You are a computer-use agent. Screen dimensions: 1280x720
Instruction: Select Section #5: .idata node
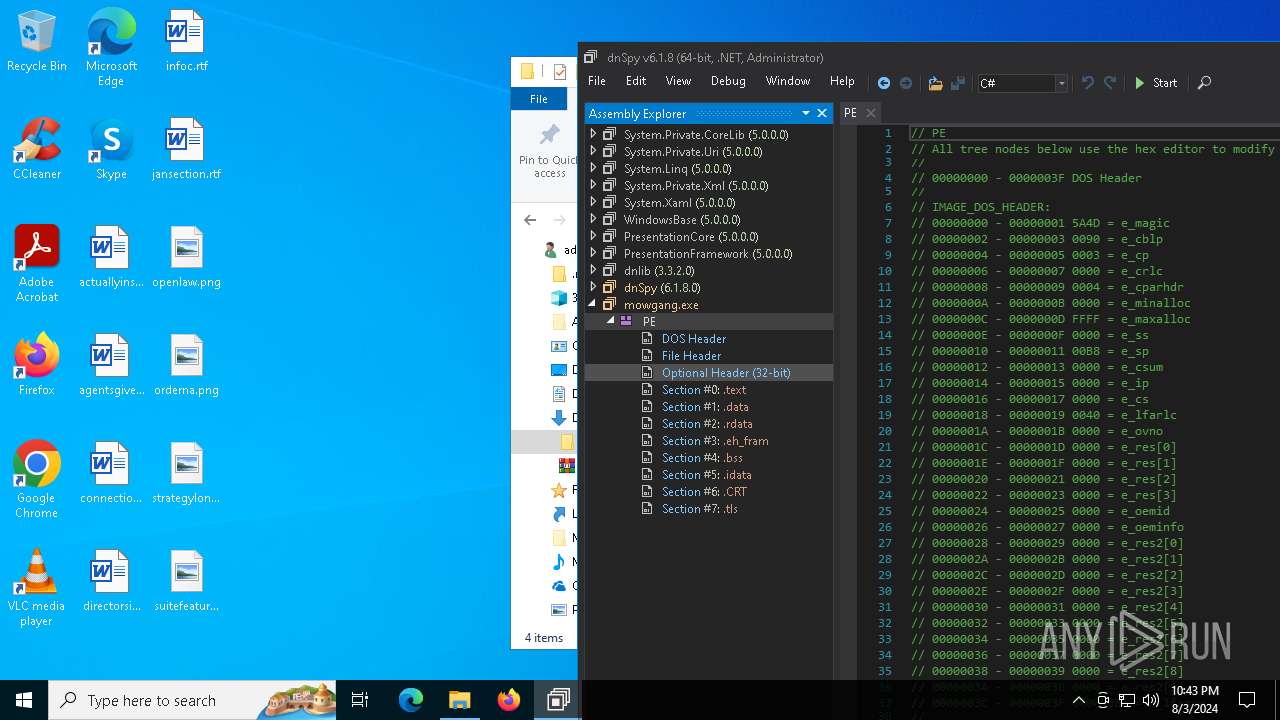pyautogui.click(x=707, y=474)
